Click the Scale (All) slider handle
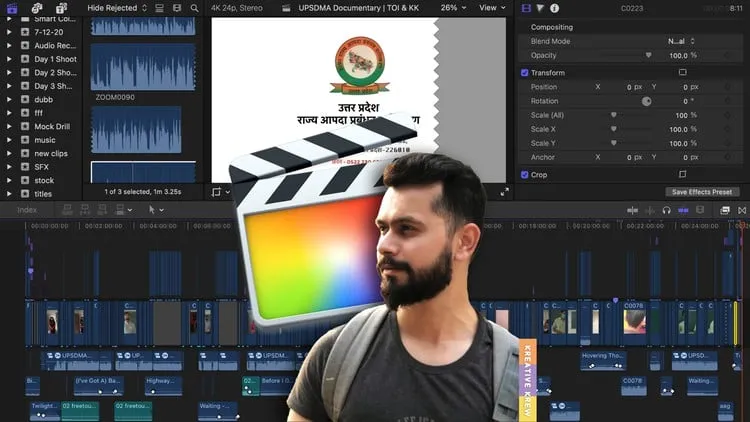This screenshot has height=422, width=750. click(613, 115)
